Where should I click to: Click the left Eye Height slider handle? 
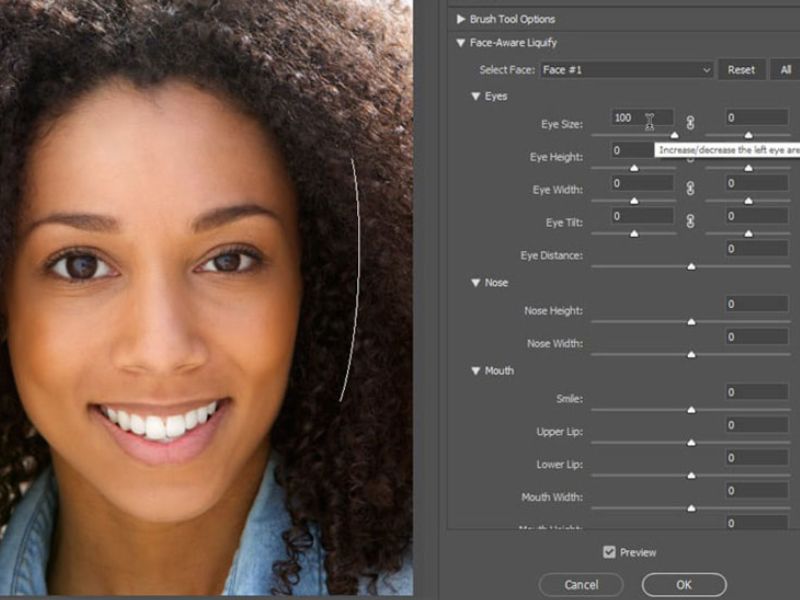click(x=634, y=168)
